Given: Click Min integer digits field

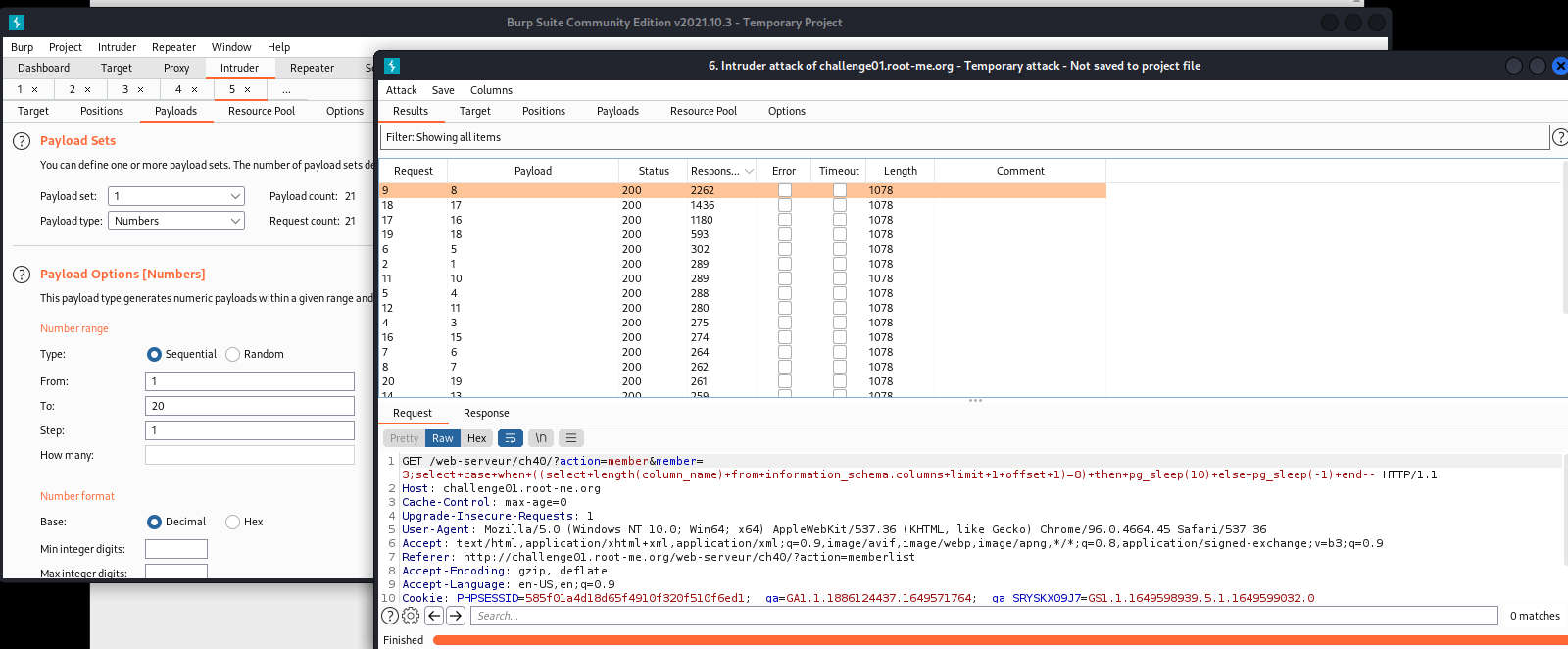Looking at the screenshot, I should [176, 549].
